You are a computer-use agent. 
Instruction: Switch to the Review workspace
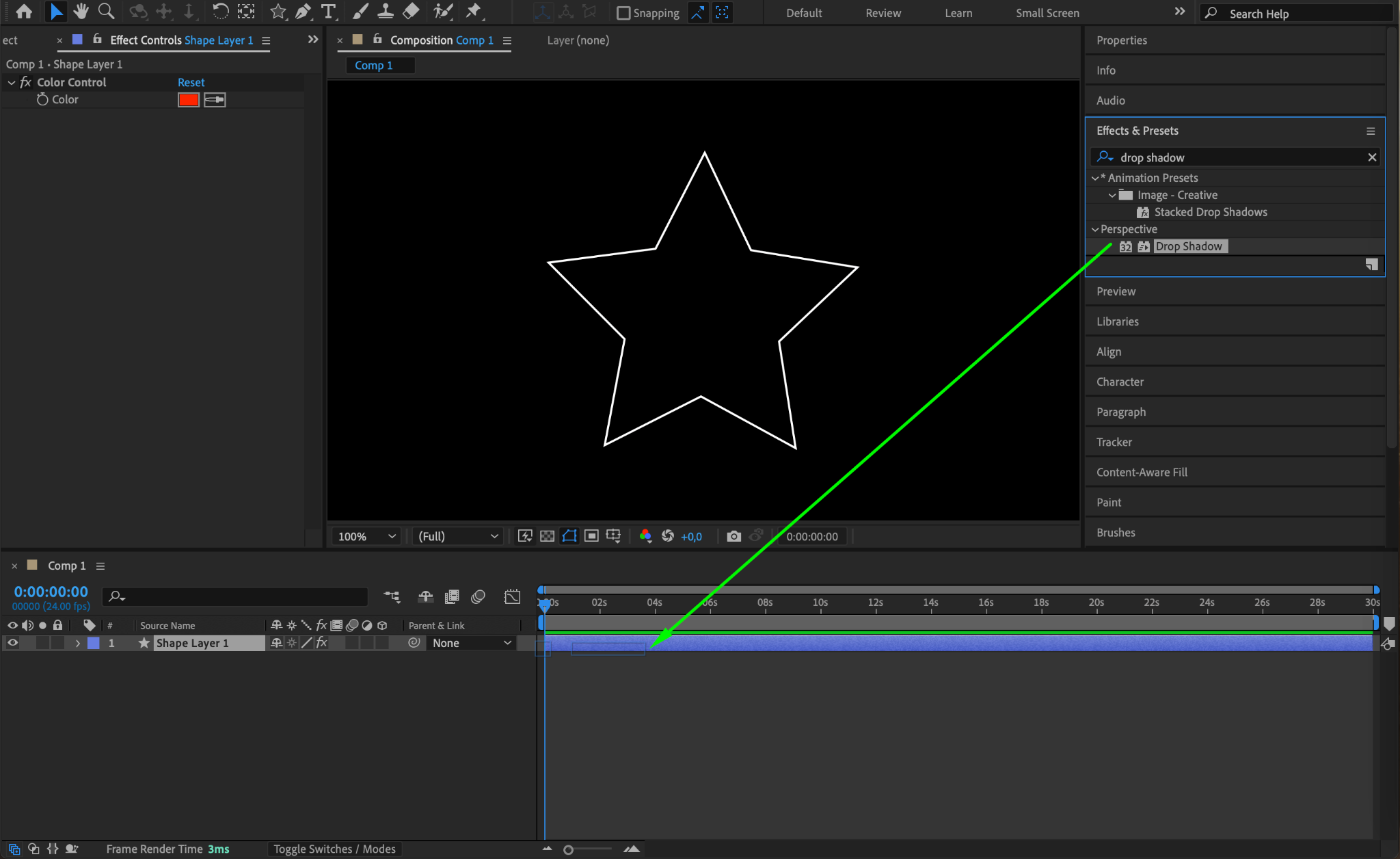883,13
